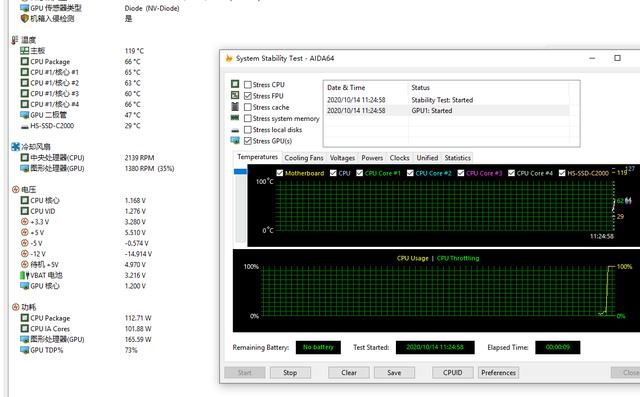Uncheck the Stress FPU checkbox
Viewport: 640px width, 397px height.
coord(248,96)
